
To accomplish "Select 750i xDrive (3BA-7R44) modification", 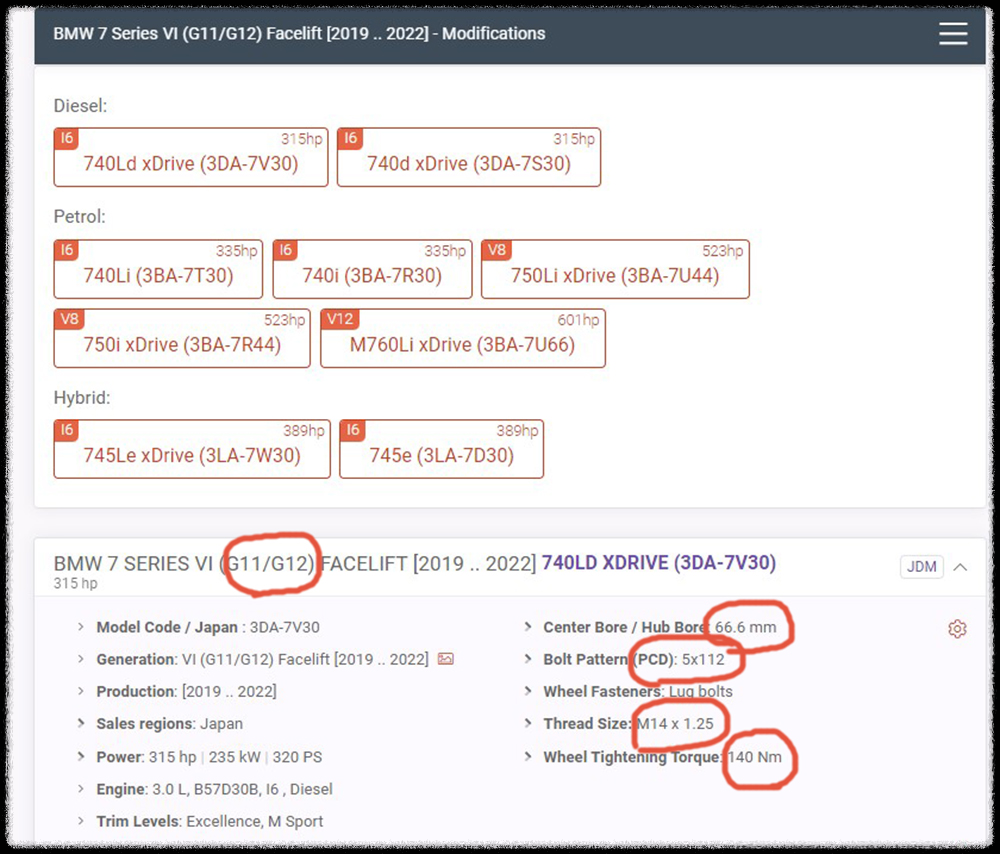I will coord(182,338).
